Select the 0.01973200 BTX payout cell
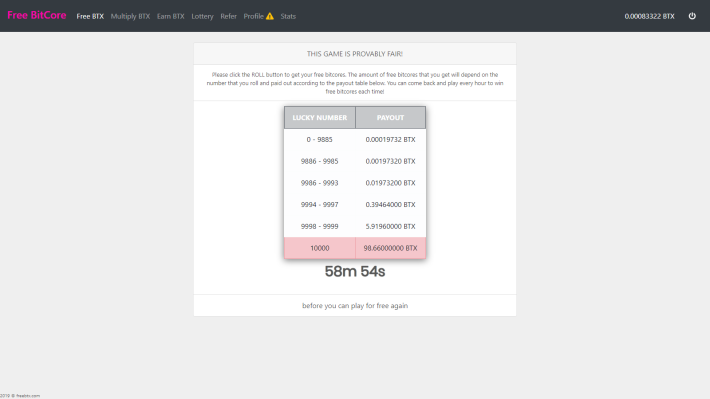This screenshot has height=399, width=710. pyautogui.click(x=390, y=183)
